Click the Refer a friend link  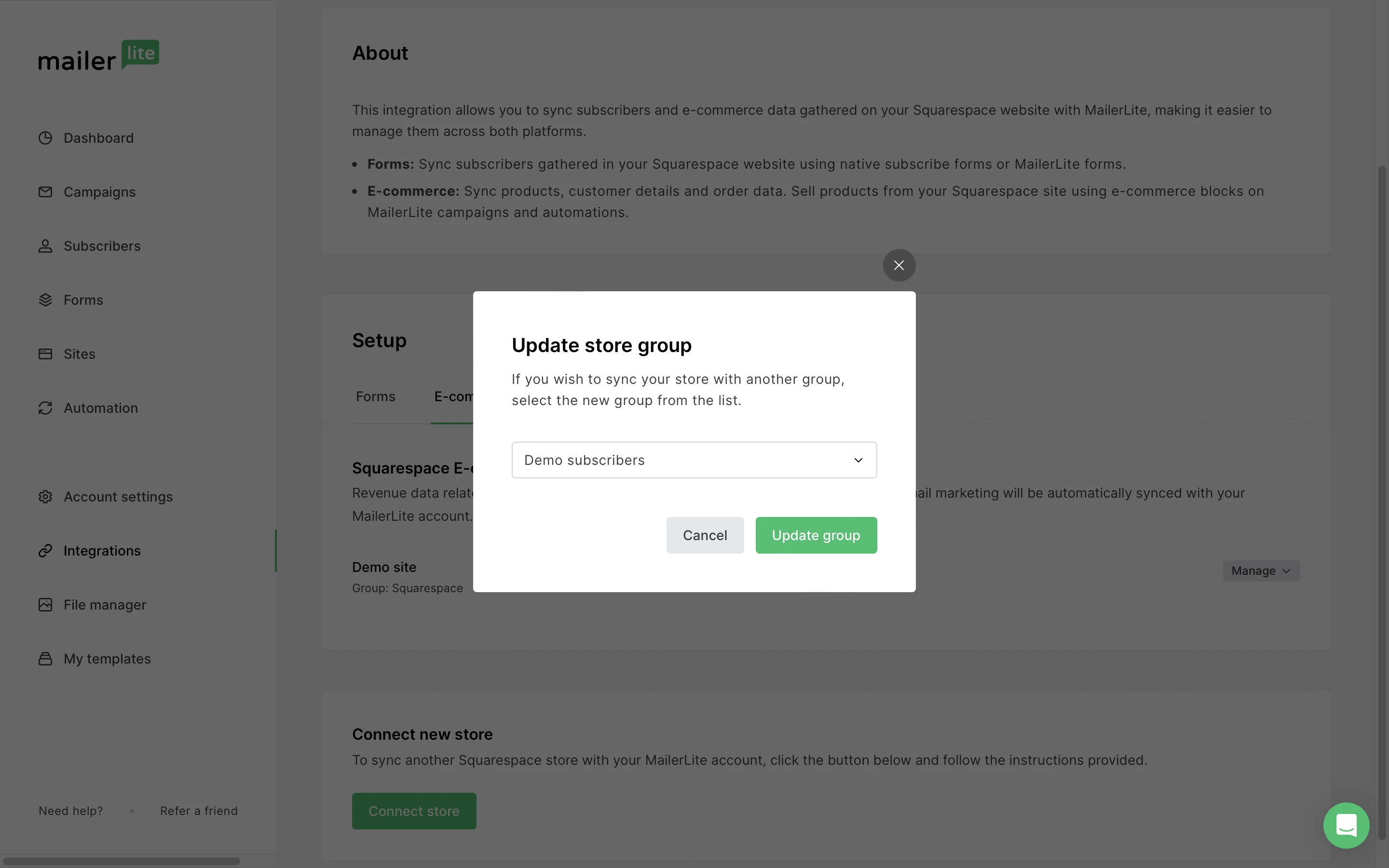199,811
